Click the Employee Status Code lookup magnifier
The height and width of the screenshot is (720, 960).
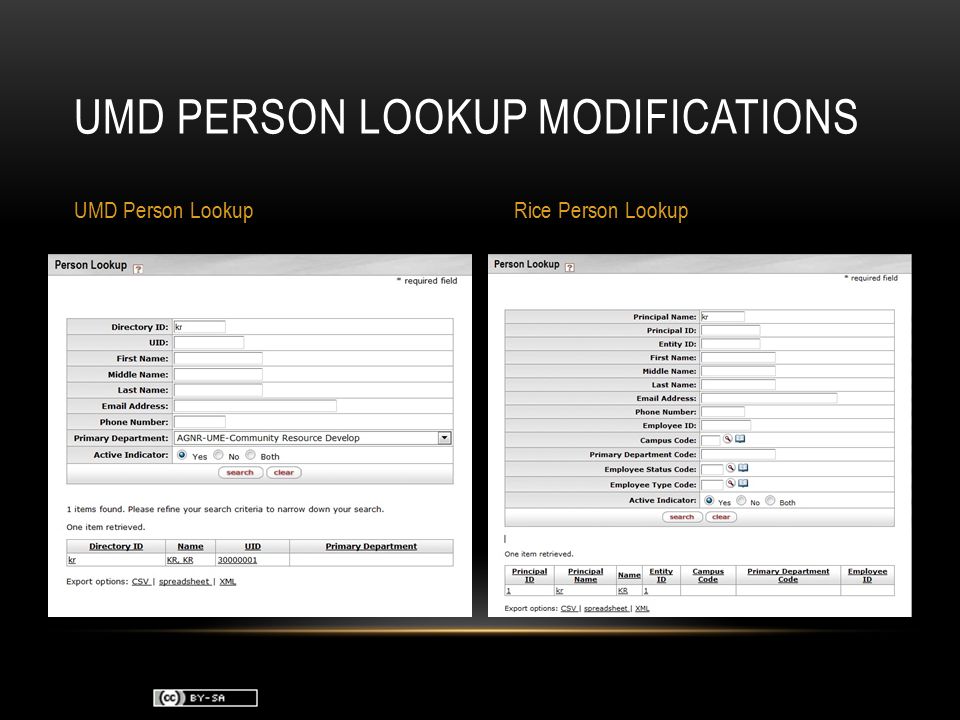[x=730, y=468]
